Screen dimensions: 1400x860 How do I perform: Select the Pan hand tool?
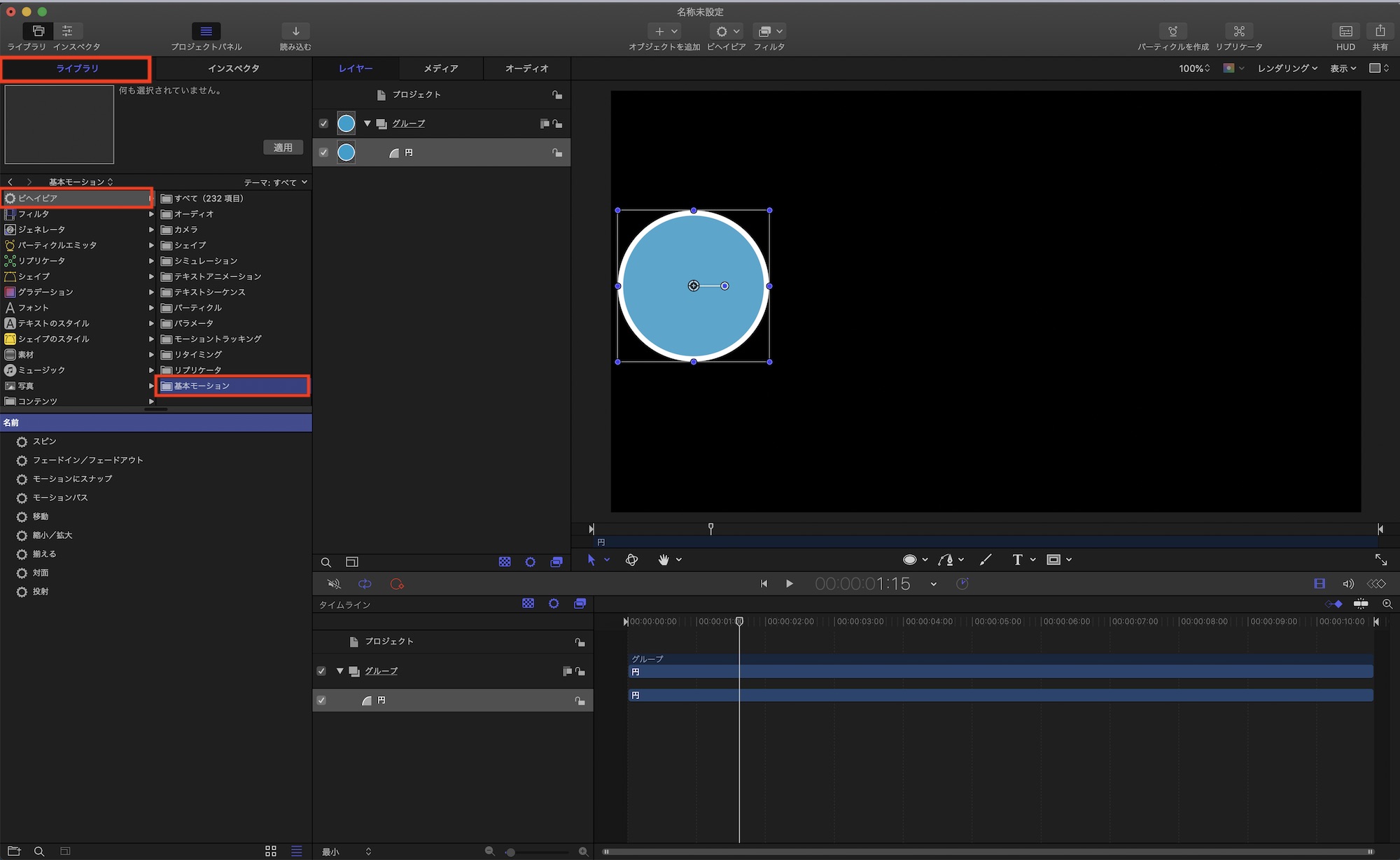pyautogui.click(x=664, y=560)
